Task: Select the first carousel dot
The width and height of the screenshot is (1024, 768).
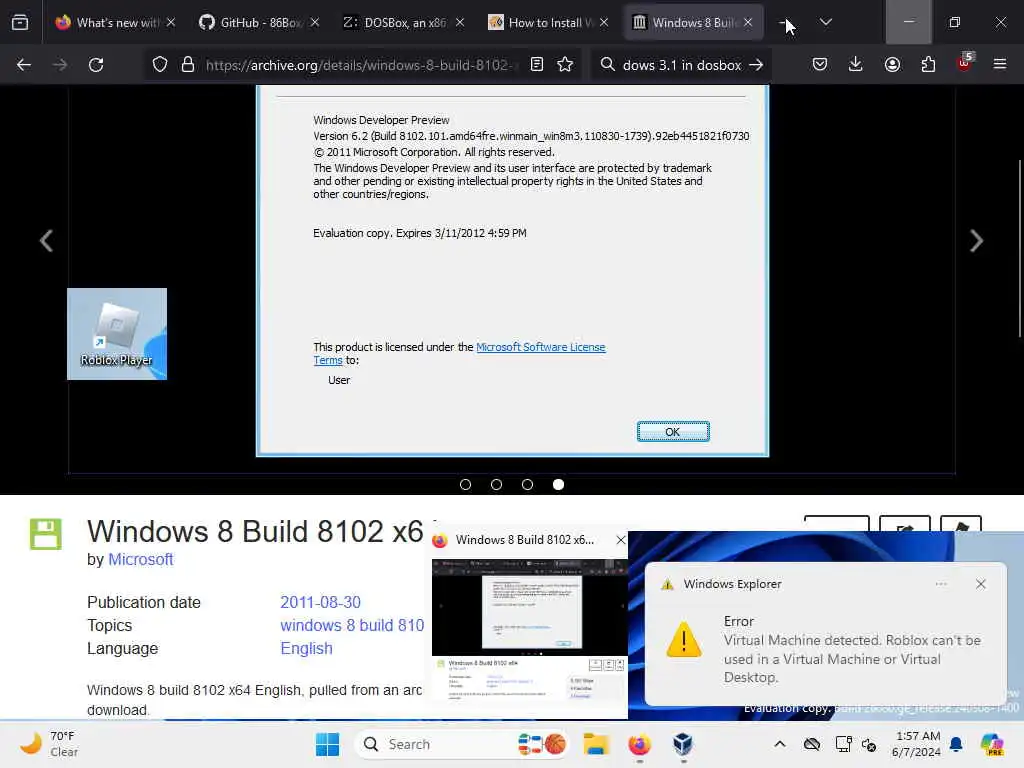Action: click(x=465, y=485)
